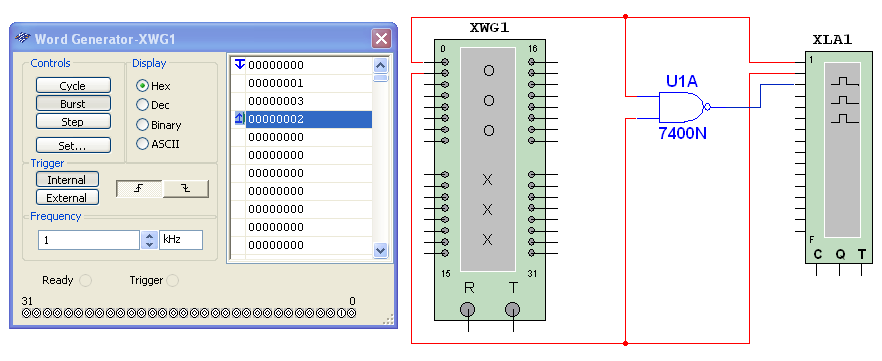Choose External trigger
The width and height of the screenshot is (882, 361).
[x=67, y=197]
